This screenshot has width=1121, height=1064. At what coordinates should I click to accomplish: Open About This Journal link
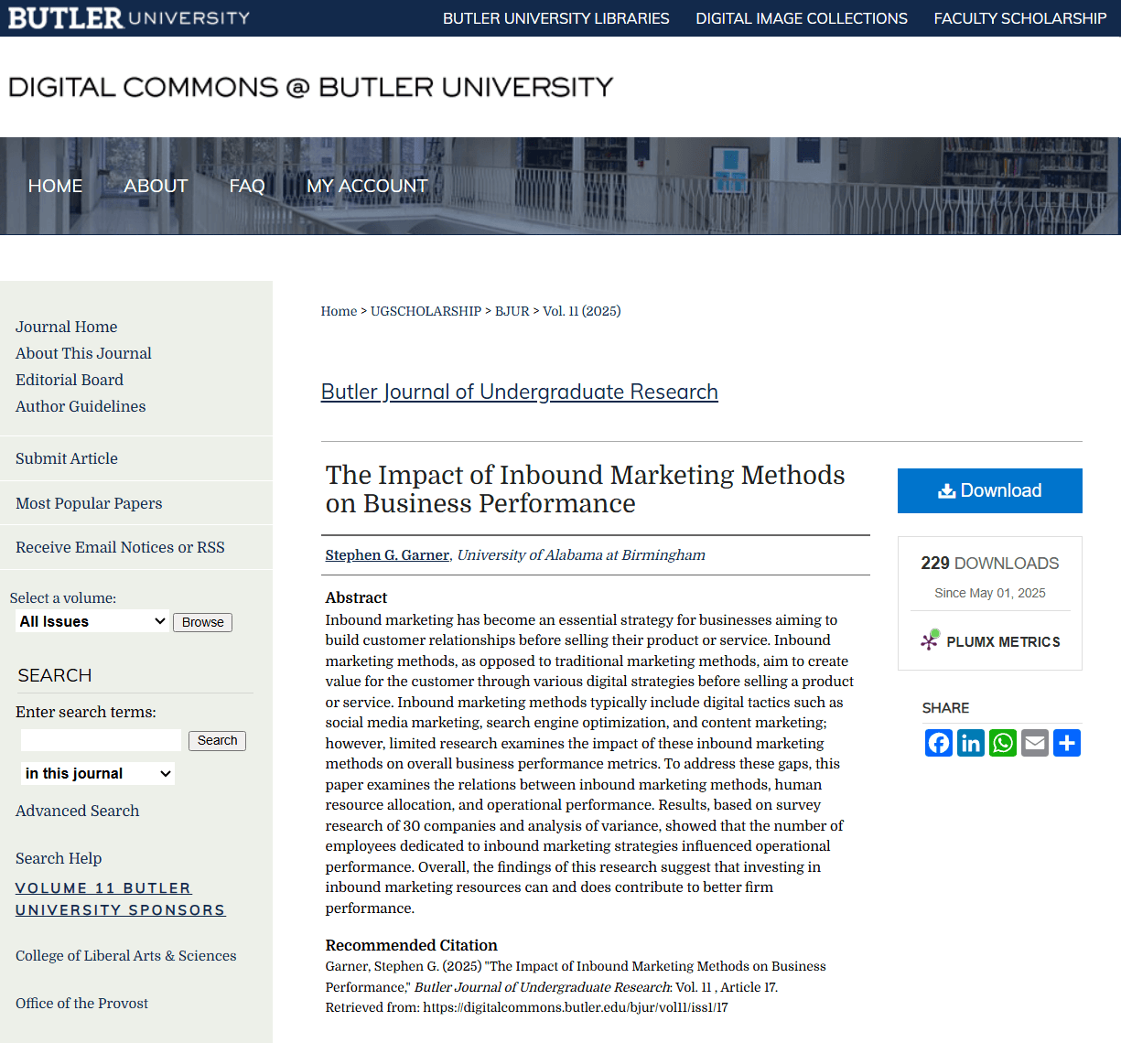coord(83,353)
